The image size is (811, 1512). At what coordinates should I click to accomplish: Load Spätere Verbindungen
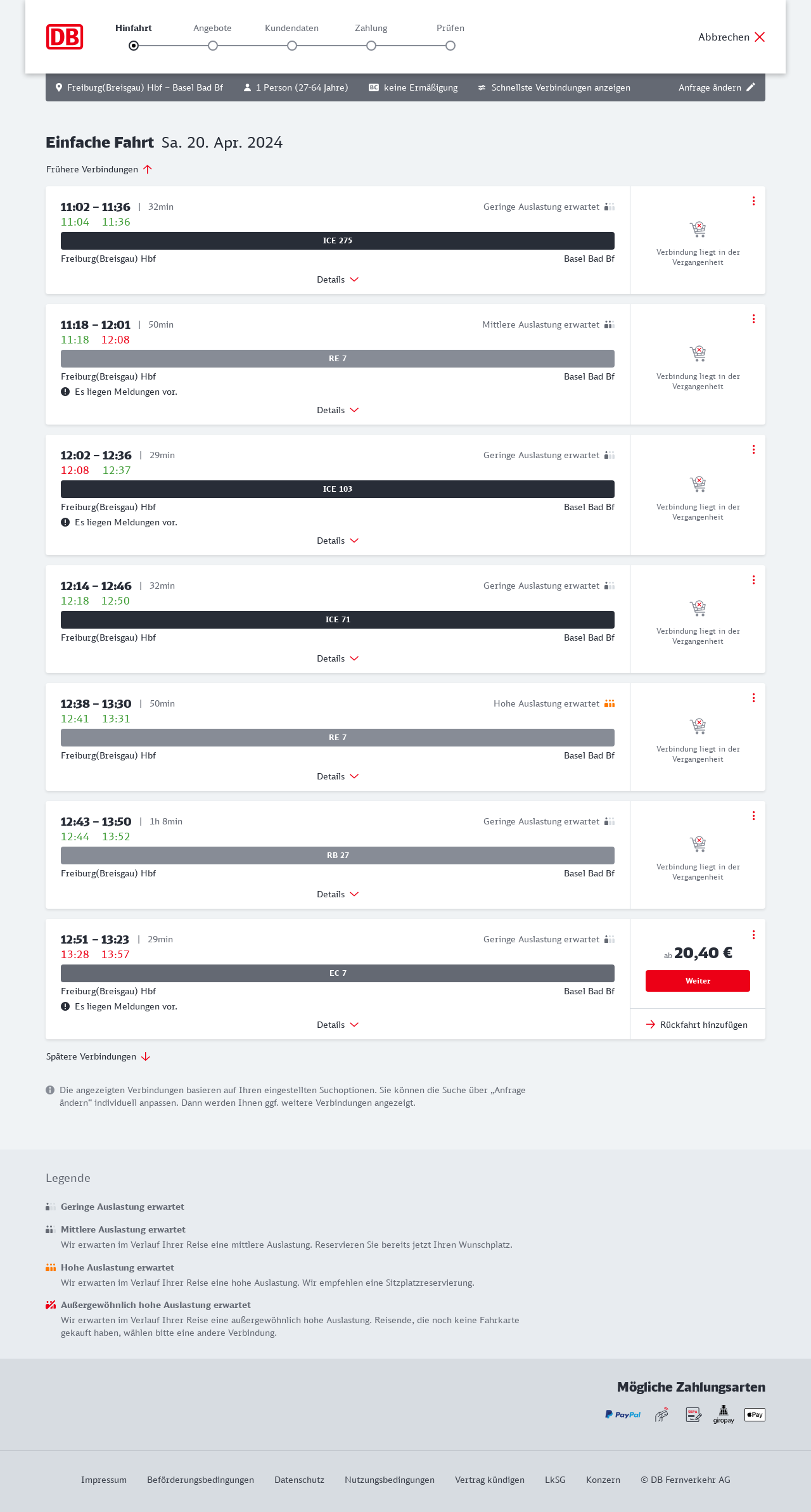pyautogui.click(x=98, y=1056)
